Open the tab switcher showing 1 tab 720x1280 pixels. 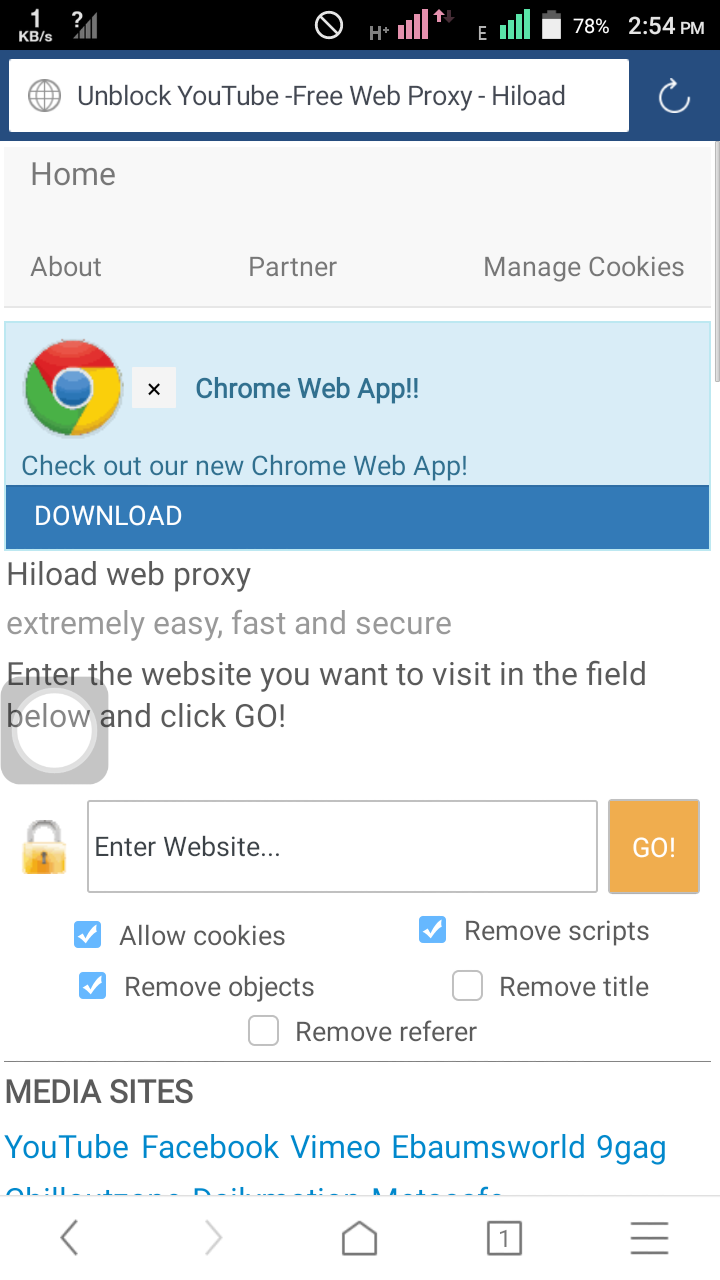[x=504, y=1240]
